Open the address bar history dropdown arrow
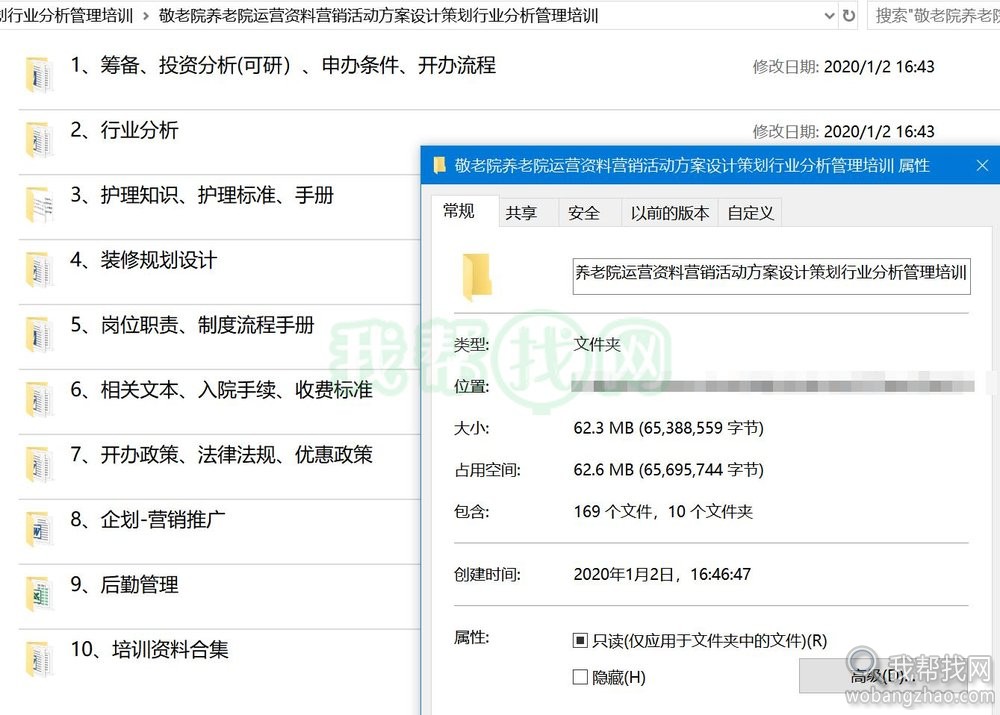Image resolution: width=1000 pixels, height=715 pixels. [x=828, y=16]
